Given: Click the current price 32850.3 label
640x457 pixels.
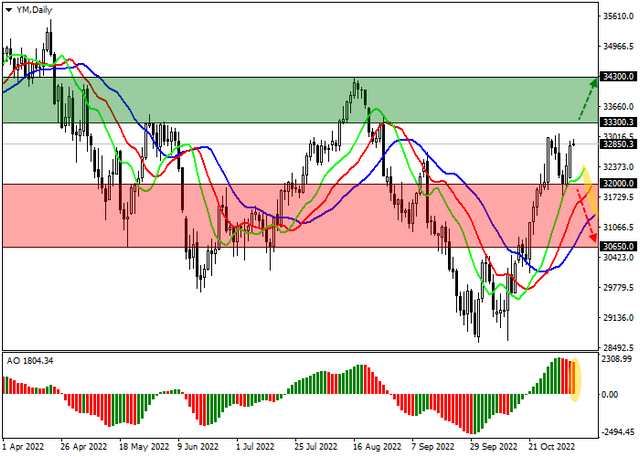Looking at the screenshot, I should [618, 144].
